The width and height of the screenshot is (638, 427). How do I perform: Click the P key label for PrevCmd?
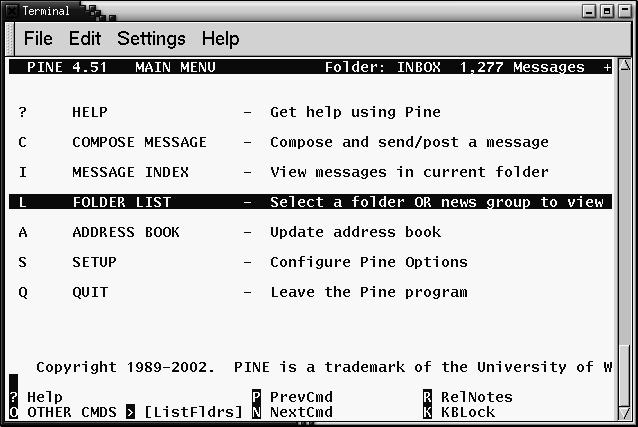pyautogui.click(x=256, y=397)
